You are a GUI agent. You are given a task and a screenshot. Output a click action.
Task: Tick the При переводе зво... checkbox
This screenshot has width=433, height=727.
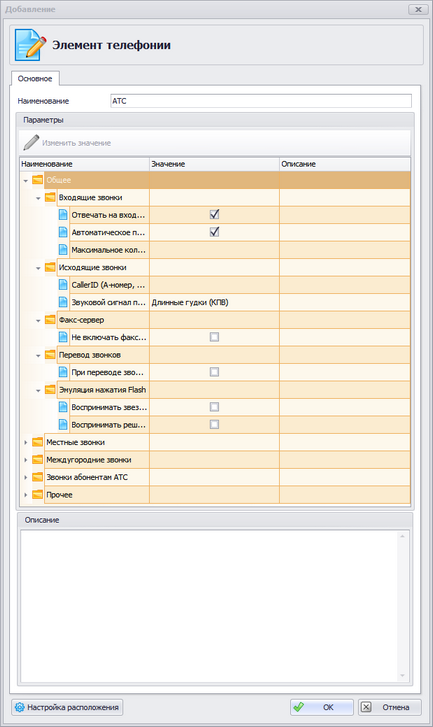(214, 372)
